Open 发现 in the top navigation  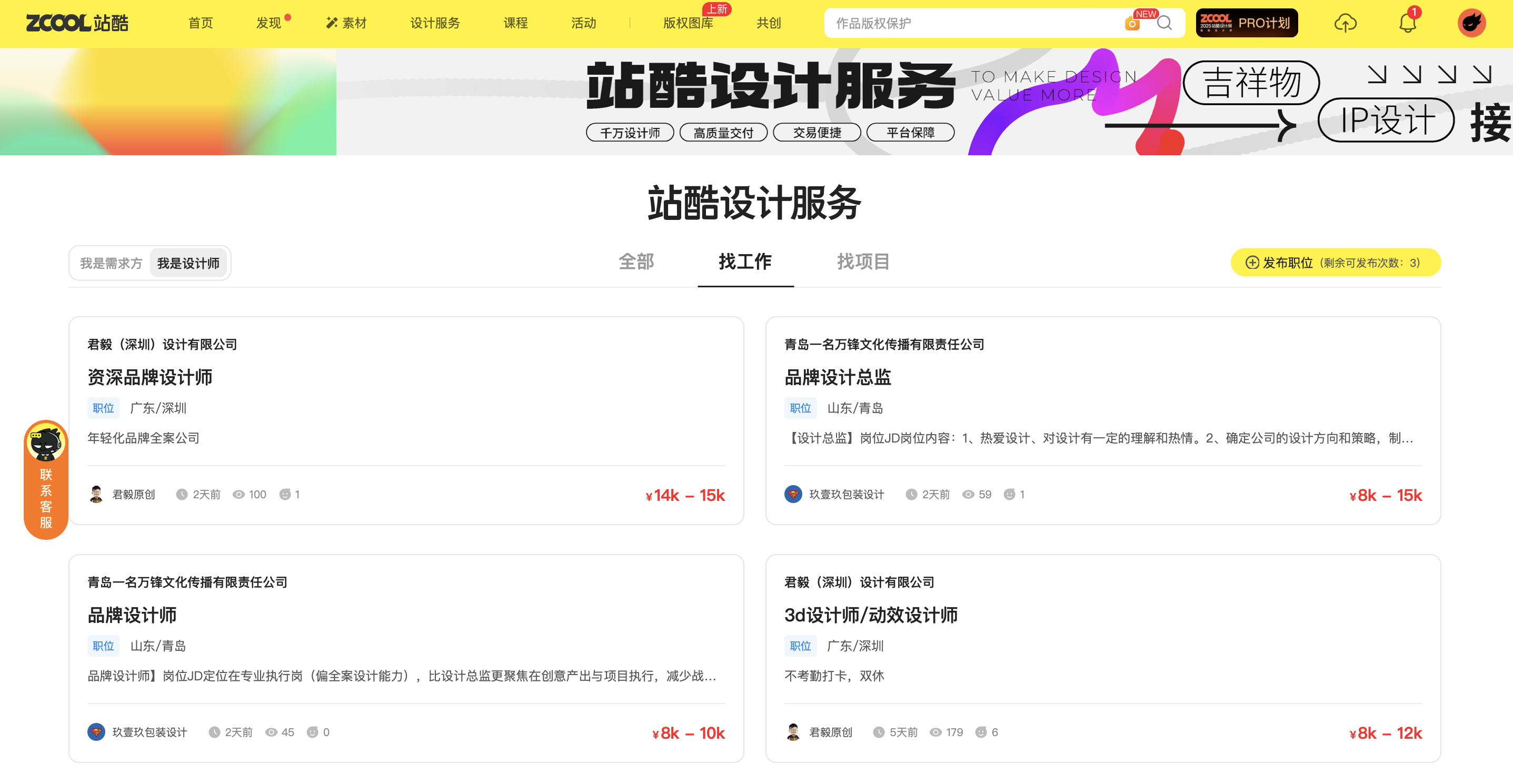coord(268,23)
